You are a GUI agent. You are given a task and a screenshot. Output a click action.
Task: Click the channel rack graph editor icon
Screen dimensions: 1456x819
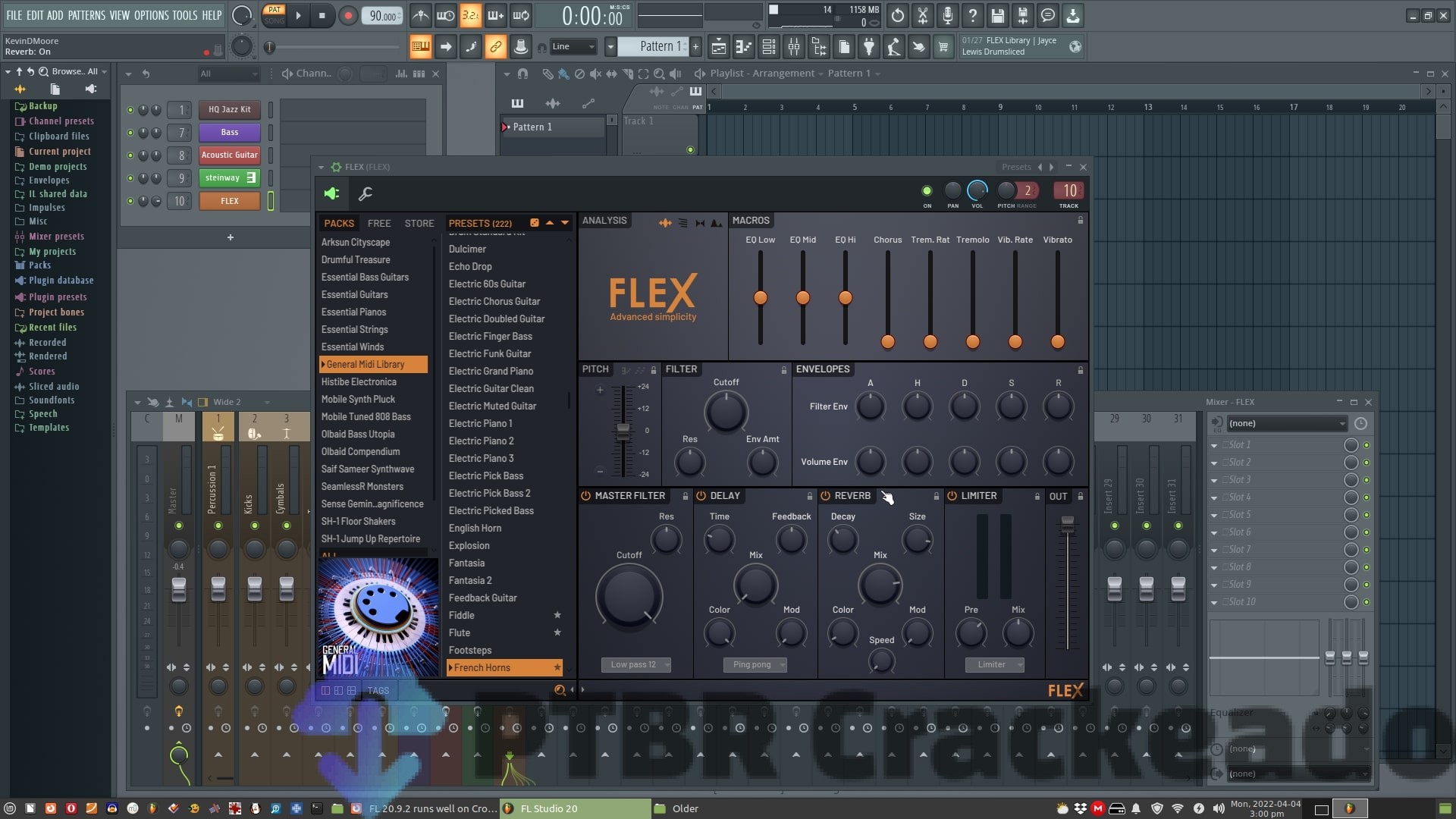tap(401, 74)
